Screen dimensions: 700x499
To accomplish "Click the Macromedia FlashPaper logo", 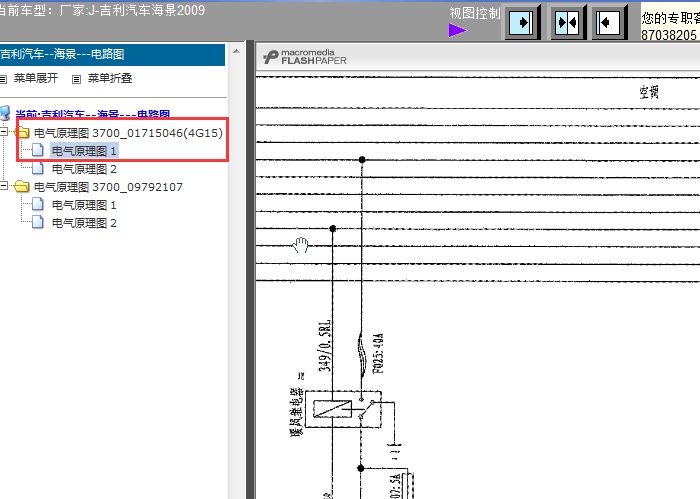I will 305,57.
